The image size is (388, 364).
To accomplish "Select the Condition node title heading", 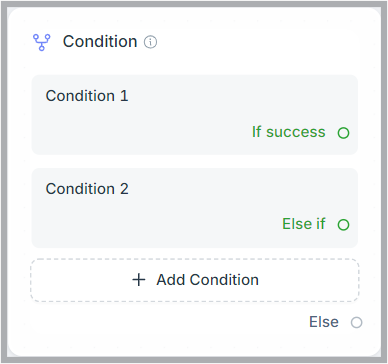I will (100, 42).
